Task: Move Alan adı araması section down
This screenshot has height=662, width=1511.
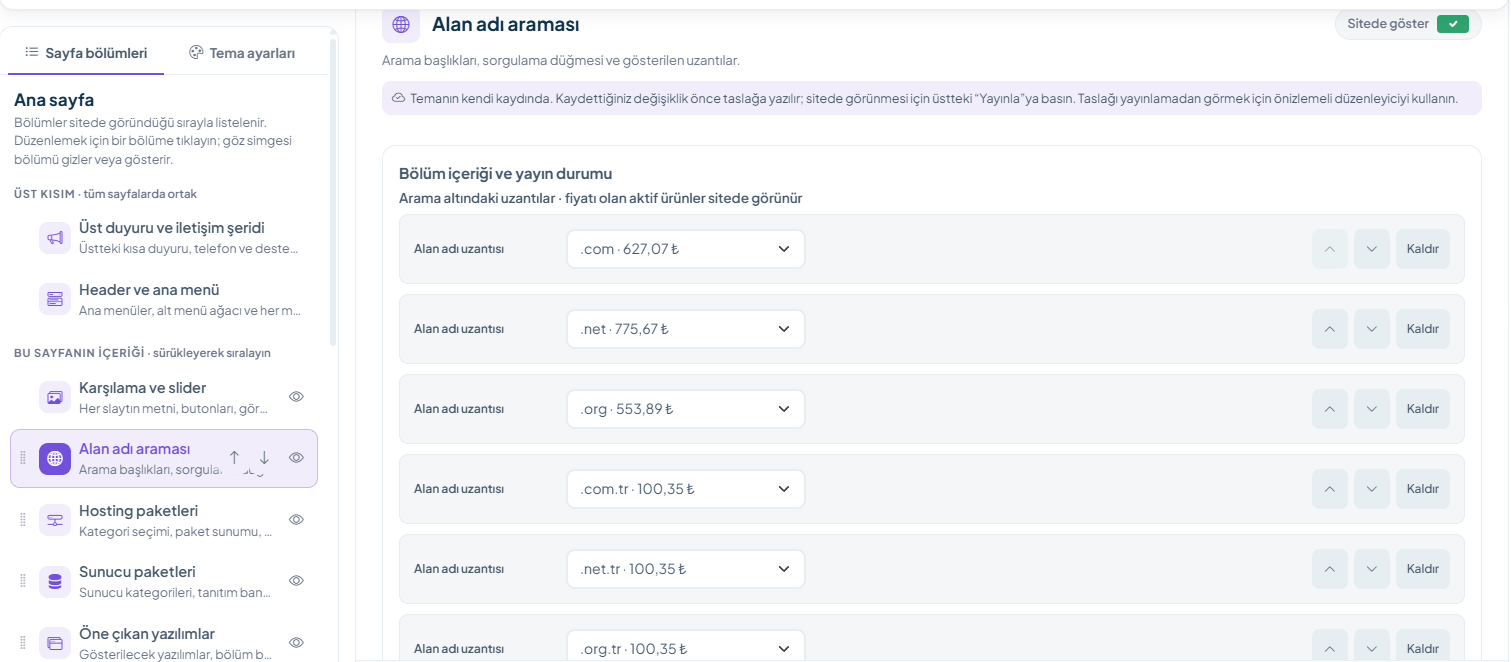Action: 264,457
